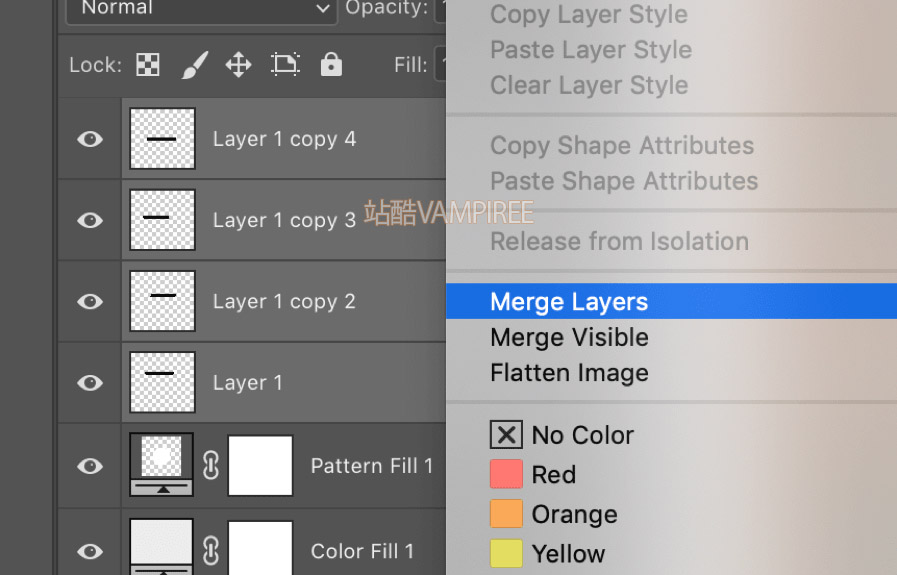This screenshot has width=897, height=575.
Task: Click the prevent artboard auto-nesting lock icon
Action: (285, 65)
